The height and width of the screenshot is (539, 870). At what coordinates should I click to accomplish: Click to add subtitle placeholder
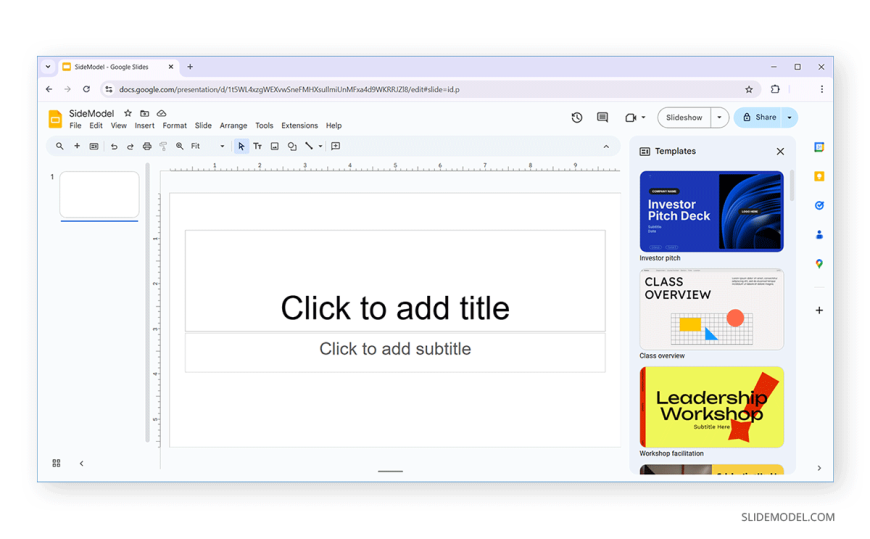[x=395, y=352]
